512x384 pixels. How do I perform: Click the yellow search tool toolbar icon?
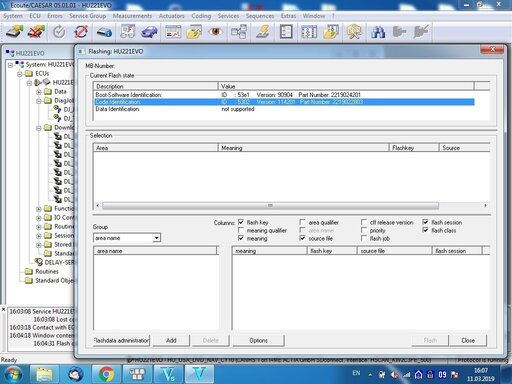point(354,32)
